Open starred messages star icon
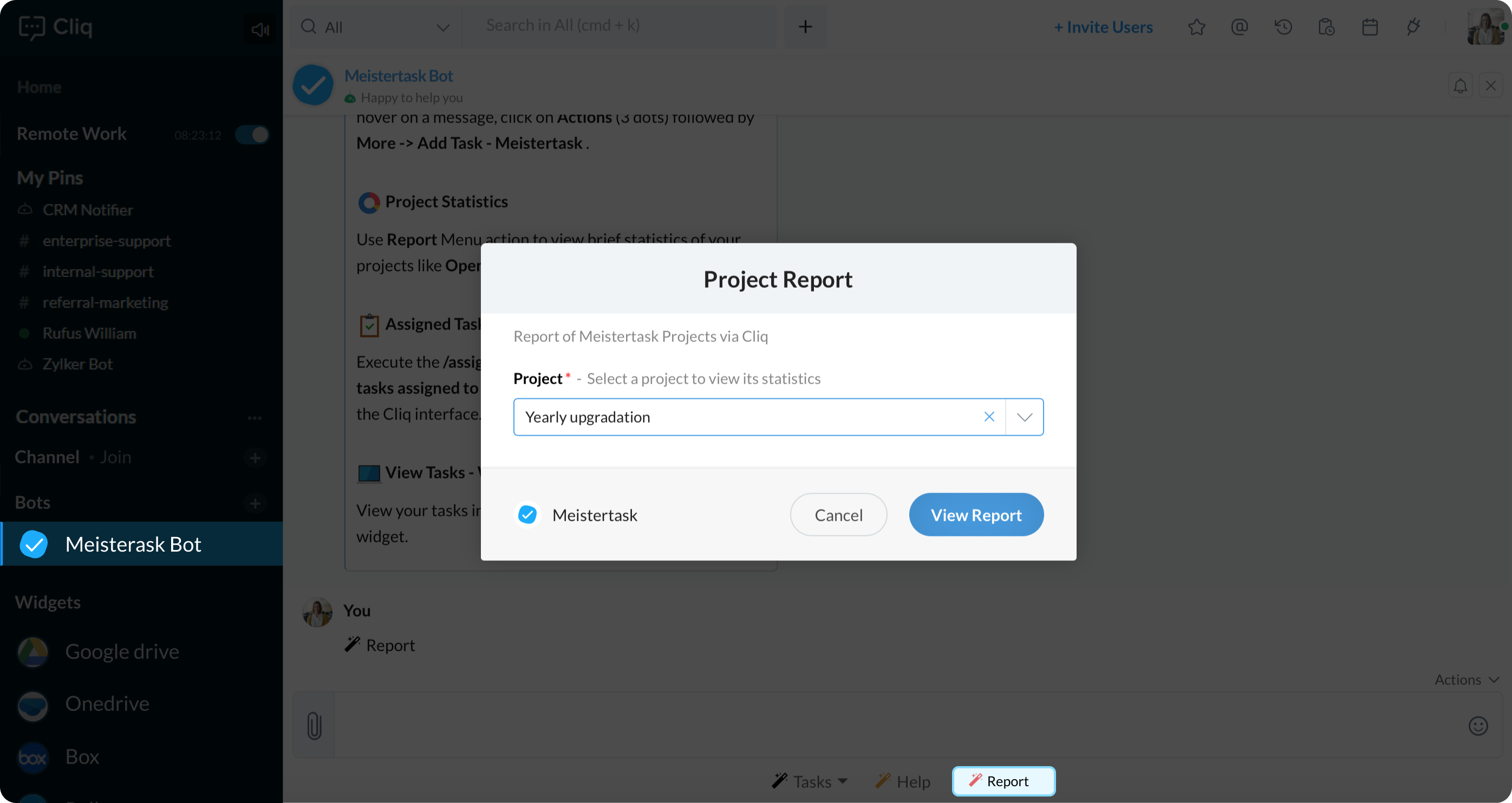Screen dimensions: 1512x803 pyautogui.click(x=1196, y=27)
